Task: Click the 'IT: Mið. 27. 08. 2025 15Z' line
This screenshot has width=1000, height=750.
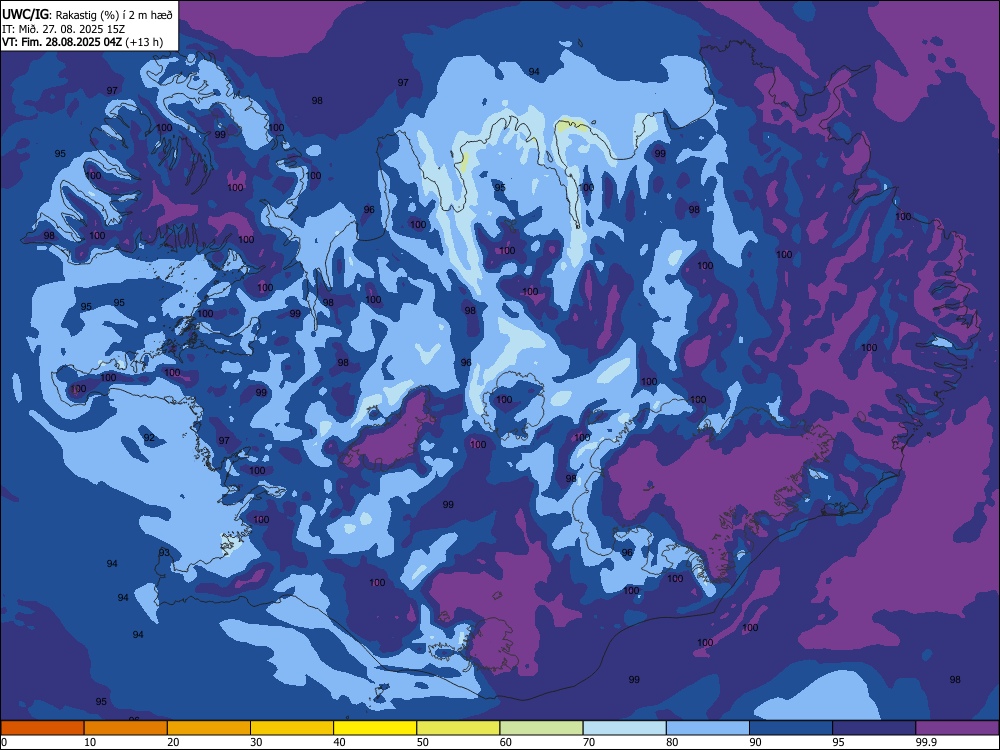Action: point(63,29)
